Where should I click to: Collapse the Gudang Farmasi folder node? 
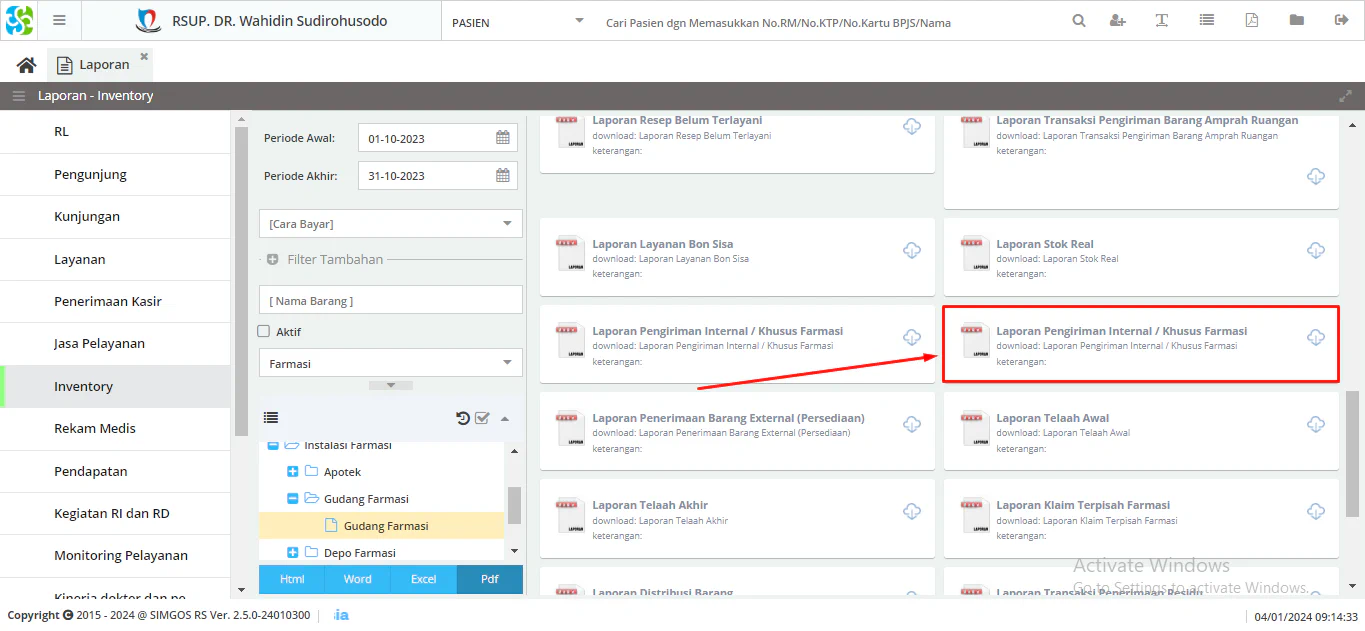pyautogui.click(x=293, y=498)
